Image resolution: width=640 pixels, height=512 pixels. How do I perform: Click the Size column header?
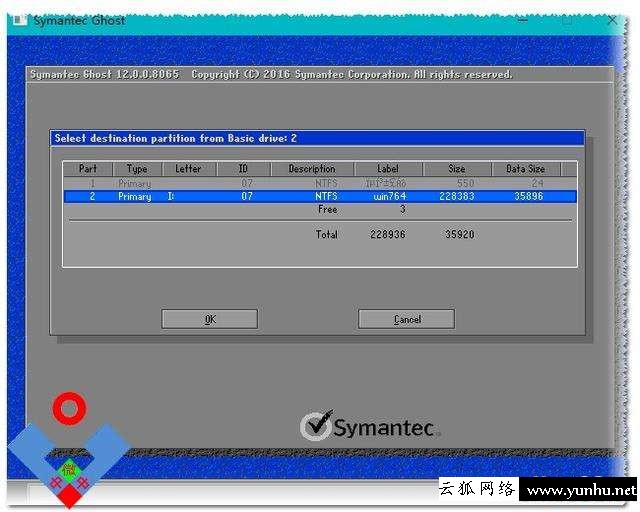(x=457, y=169)
